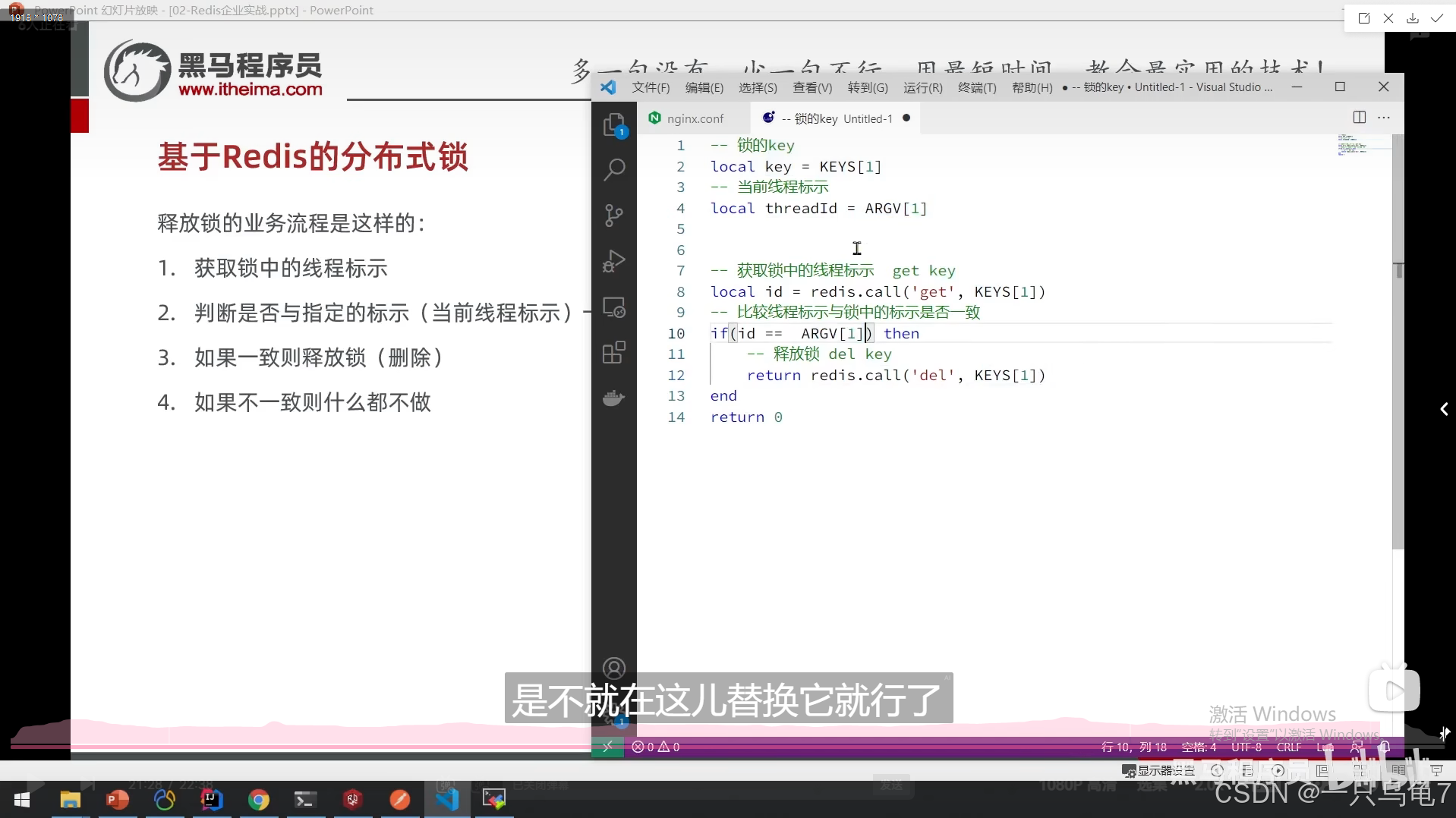Open Redis Desktop Manager from taskbar
The image size is (1456, 818).
pyautogui.click(x=353, y=800)
